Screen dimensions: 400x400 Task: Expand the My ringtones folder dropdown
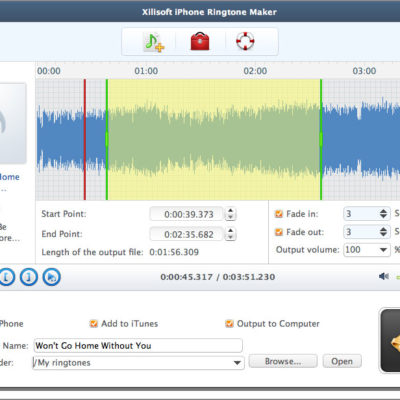pos(237,363)
